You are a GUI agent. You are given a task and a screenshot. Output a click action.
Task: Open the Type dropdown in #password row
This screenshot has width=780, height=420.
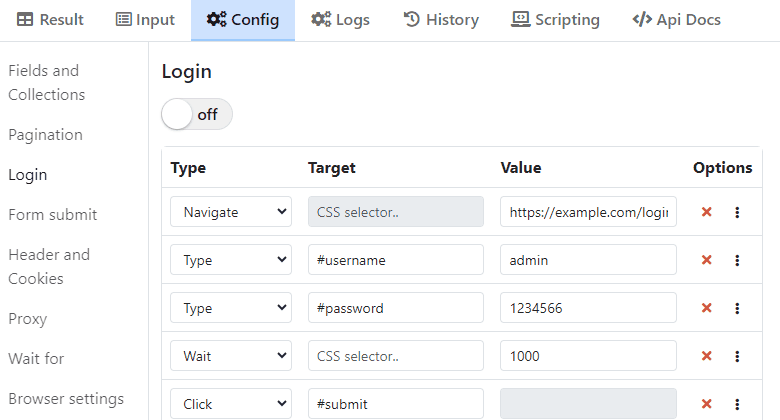click(231, 308)
